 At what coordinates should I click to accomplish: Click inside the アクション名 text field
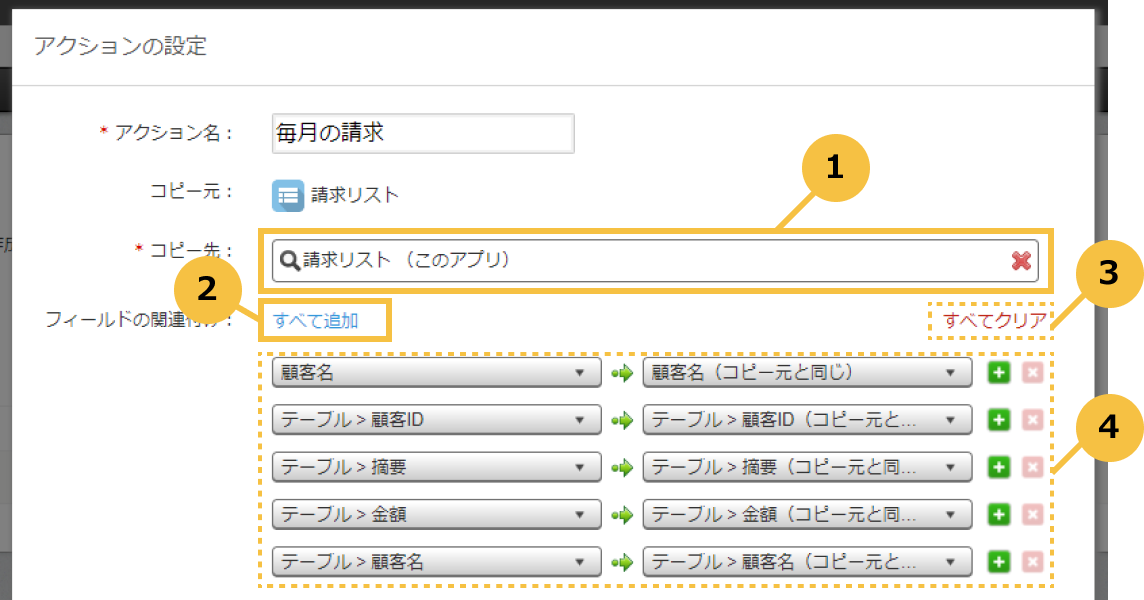click(x=420, y=133)
